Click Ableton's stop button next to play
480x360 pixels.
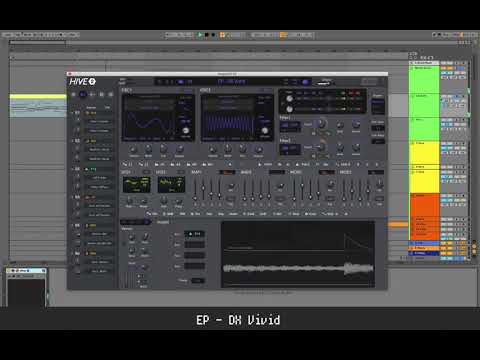(207, 35)
